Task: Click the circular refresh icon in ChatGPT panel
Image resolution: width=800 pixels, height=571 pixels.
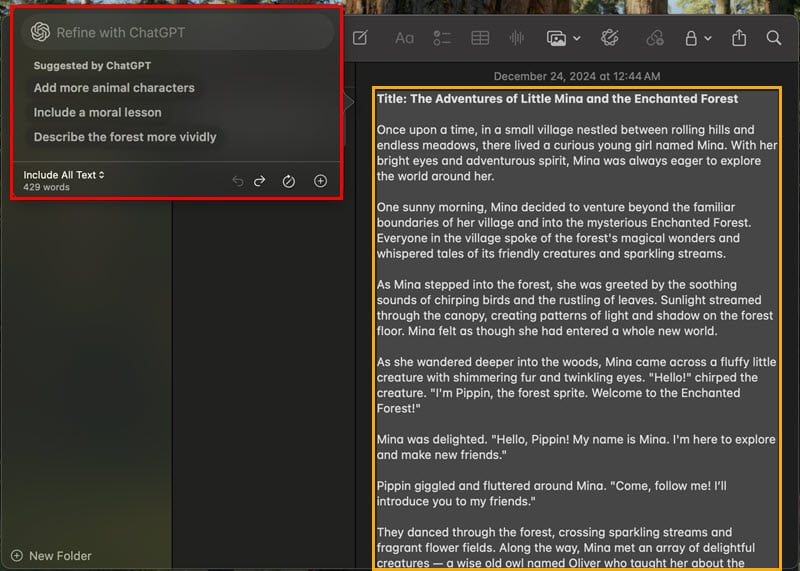Action: pyautogui.click(x=288, y=181)
